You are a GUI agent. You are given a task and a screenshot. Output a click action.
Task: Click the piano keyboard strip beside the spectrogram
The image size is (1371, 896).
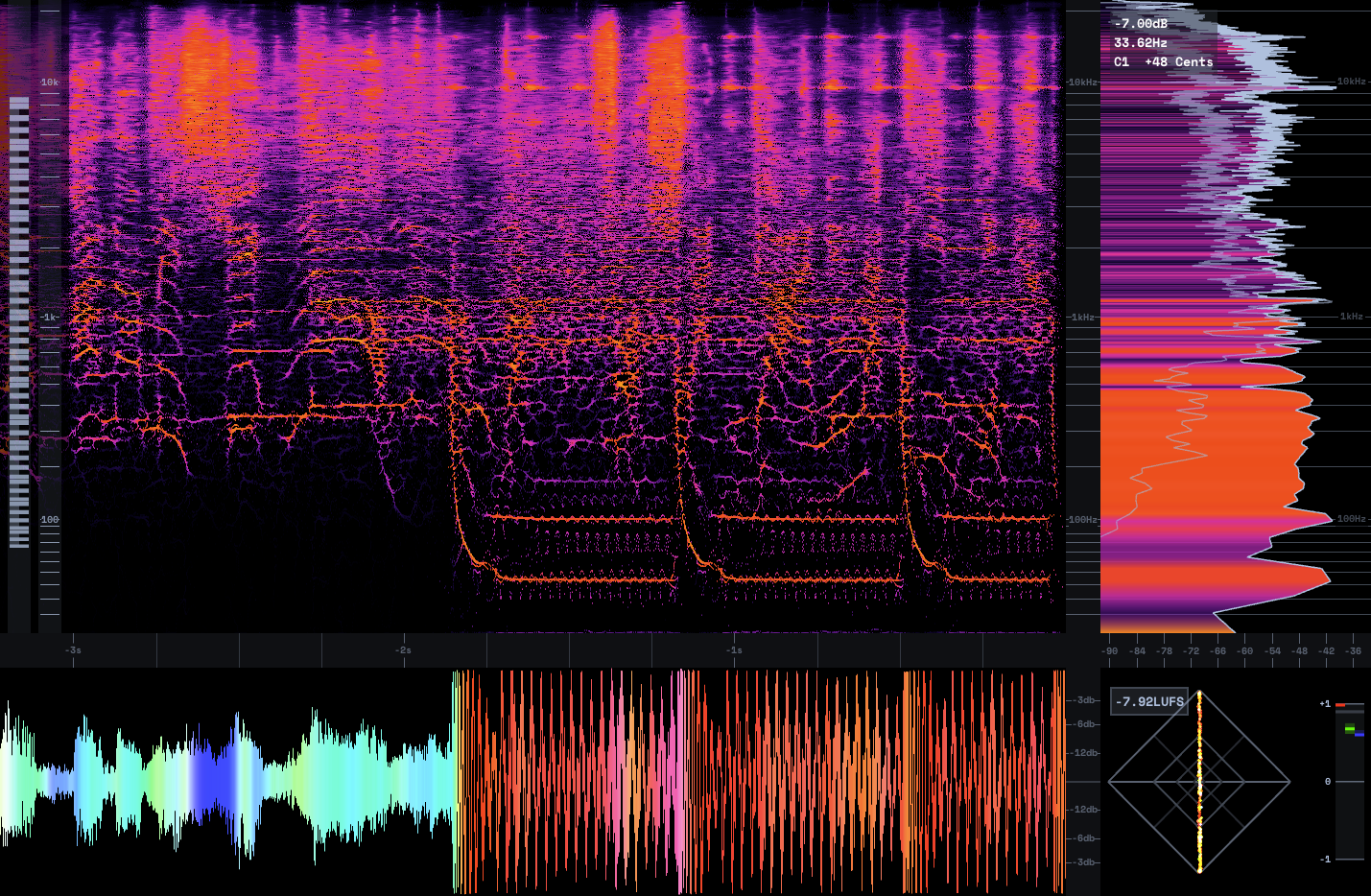coord(19,321)
